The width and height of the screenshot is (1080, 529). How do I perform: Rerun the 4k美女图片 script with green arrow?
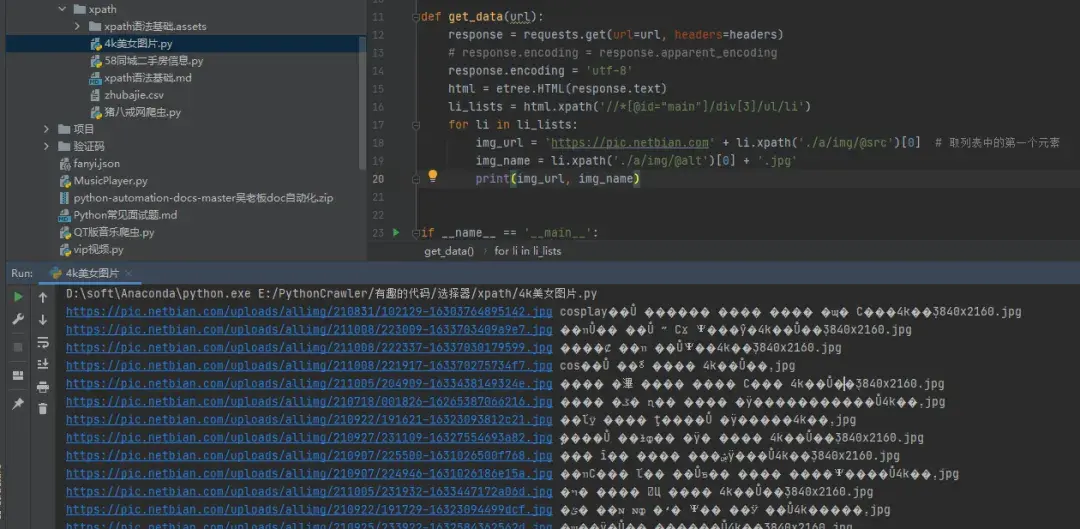point(19,297)
